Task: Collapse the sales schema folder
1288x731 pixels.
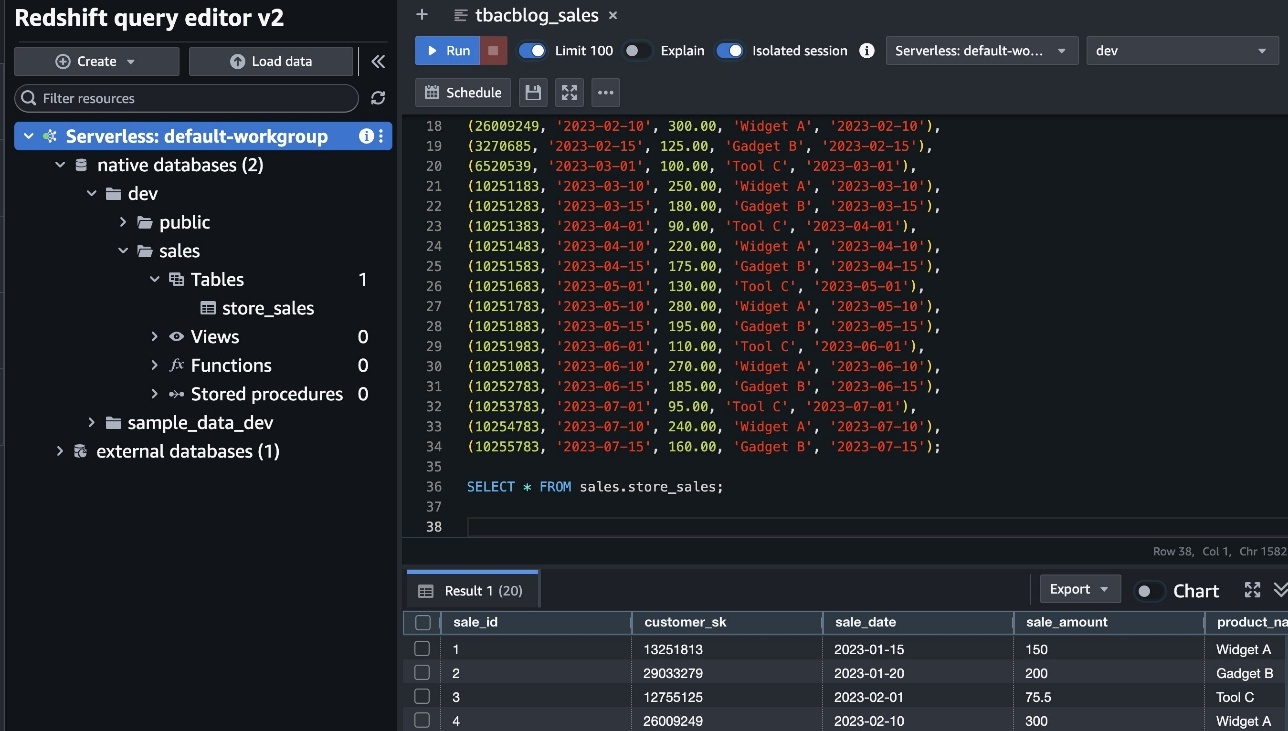Action: click(124, 251)
